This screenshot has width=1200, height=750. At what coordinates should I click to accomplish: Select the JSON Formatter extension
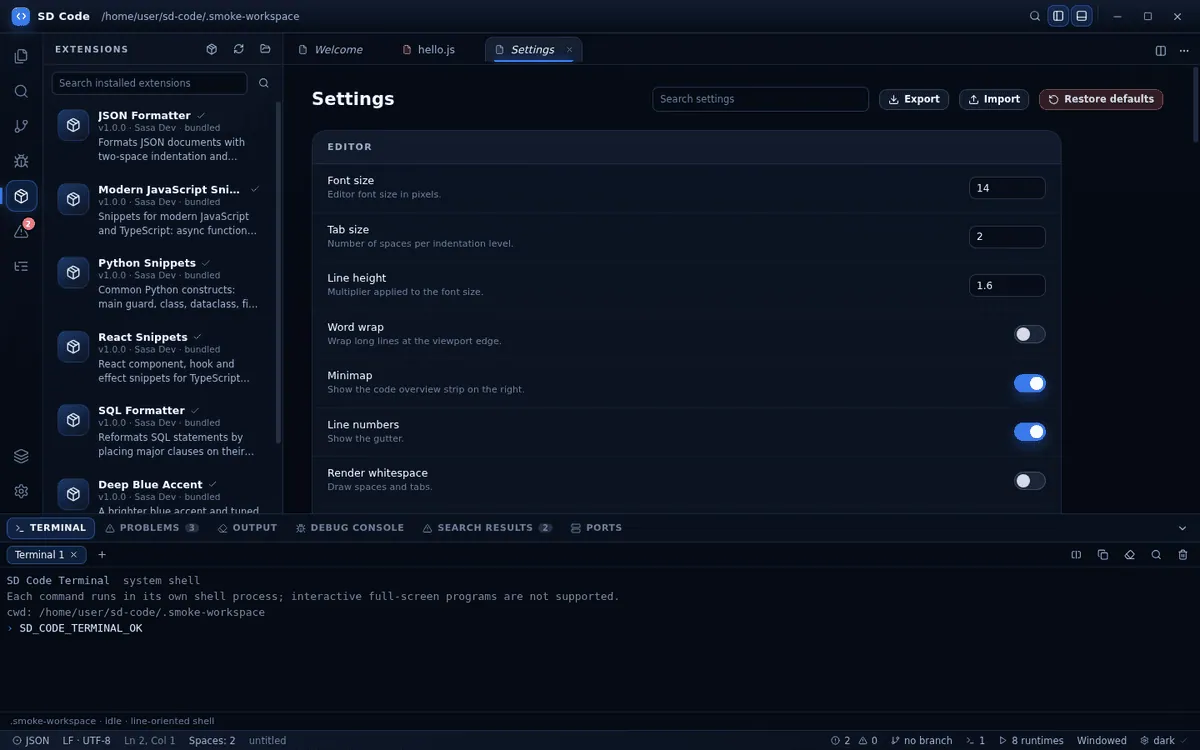(161, 135)
